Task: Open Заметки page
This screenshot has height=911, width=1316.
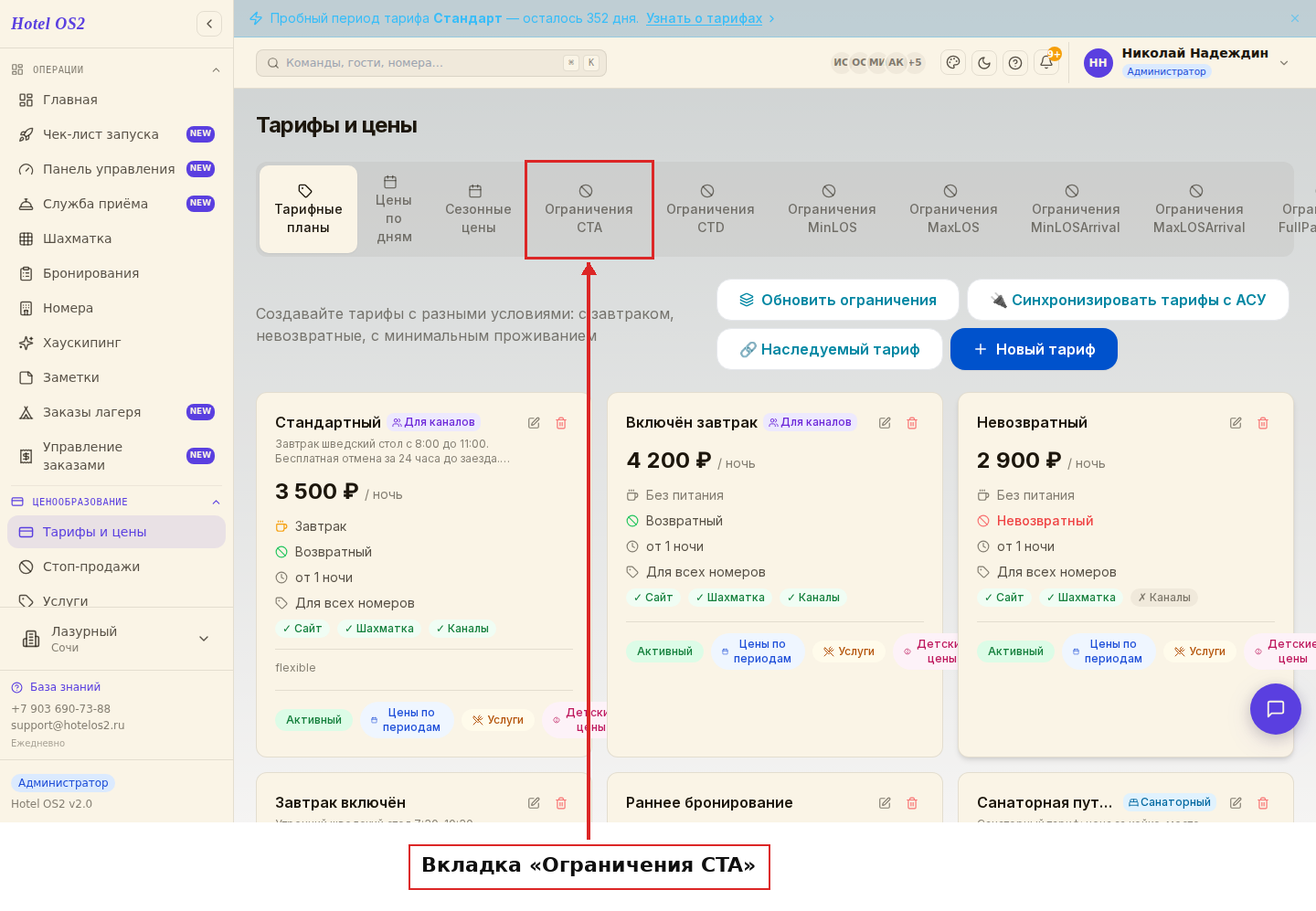Action: (x=116, y=377)
